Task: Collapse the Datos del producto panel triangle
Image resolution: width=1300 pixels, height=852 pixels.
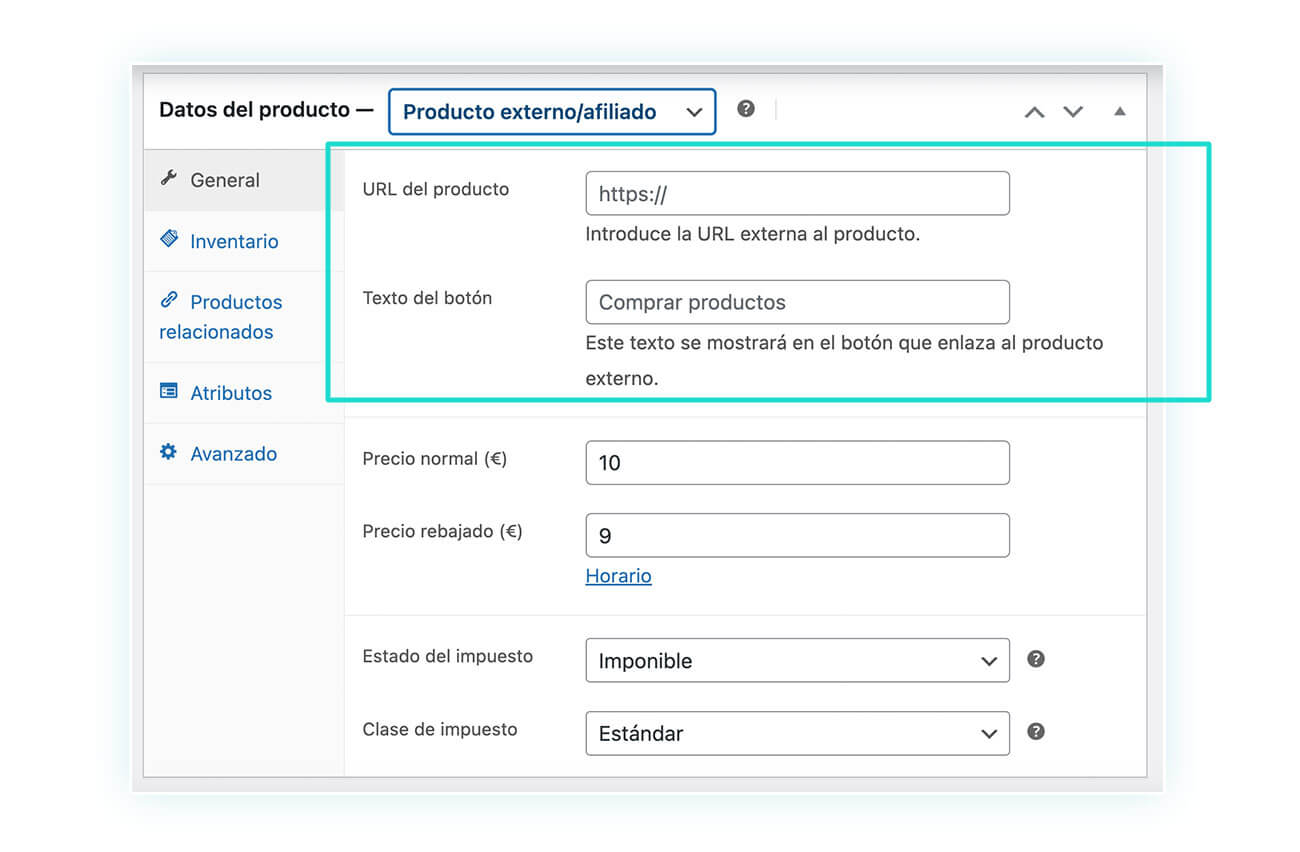Action: coord(1120,111)
